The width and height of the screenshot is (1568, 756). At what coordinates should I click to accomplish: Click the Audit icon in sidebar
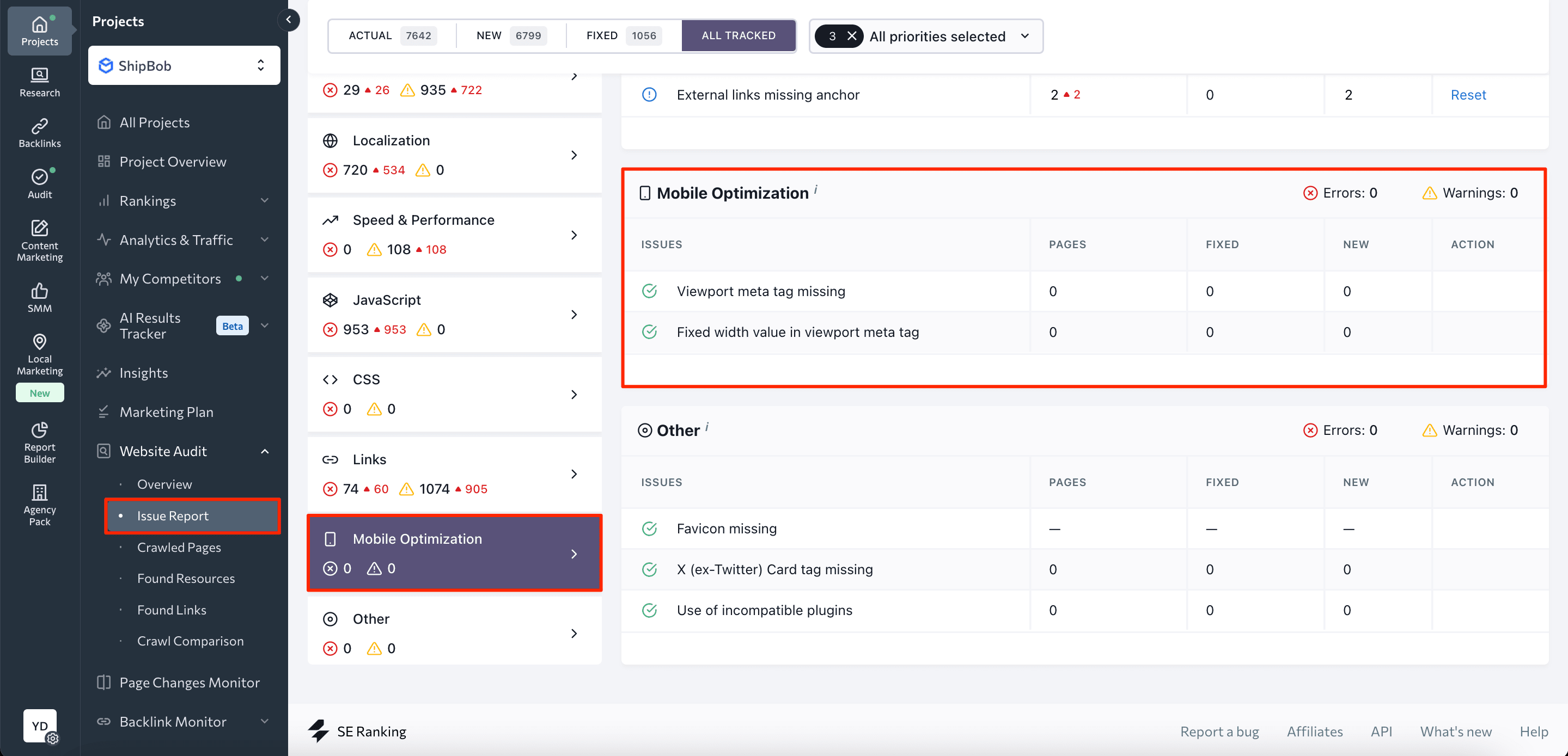40,183
